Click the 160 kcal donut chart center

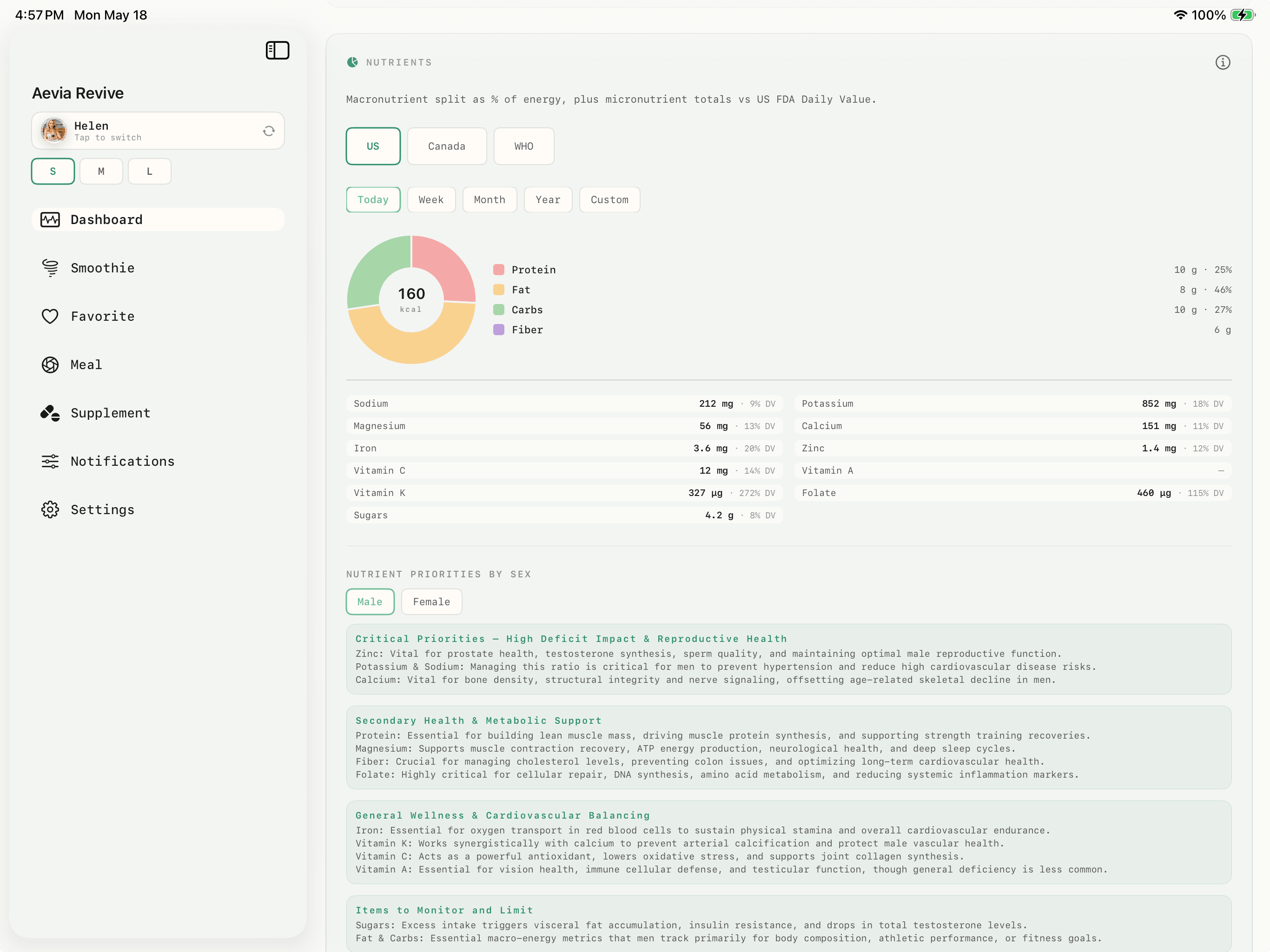click(x=411, y=299)
